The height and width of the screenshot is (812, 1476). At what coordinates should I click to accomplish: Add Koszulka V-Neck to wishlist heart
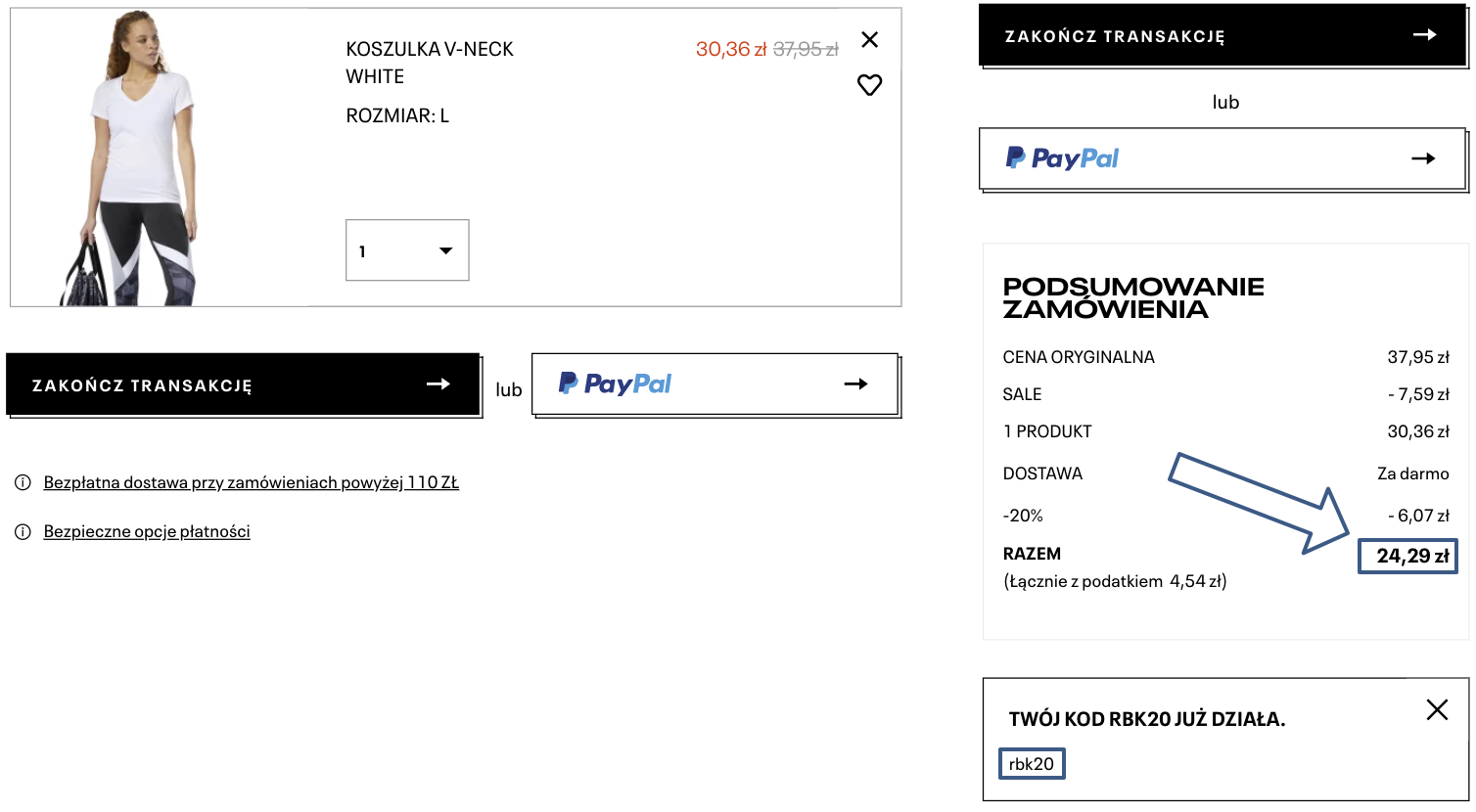[x=869, y=85]
